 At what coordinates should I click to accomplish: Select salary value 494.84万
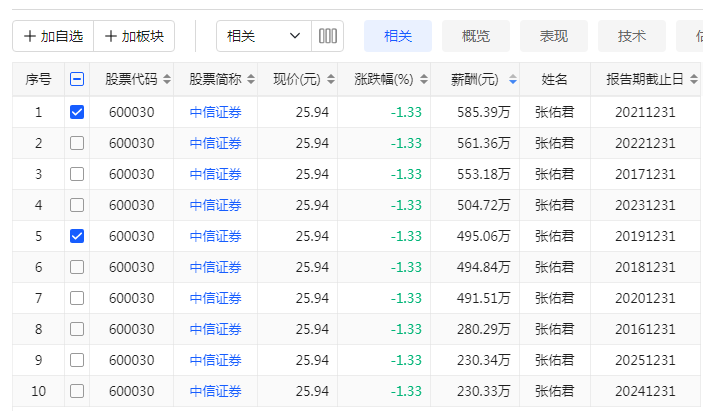[x=484, y=267]
